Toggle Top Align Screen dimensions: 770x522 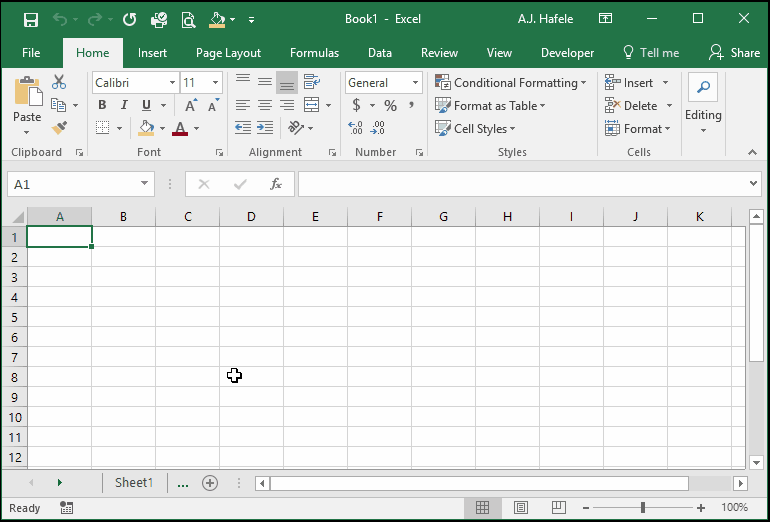(243, 82)
